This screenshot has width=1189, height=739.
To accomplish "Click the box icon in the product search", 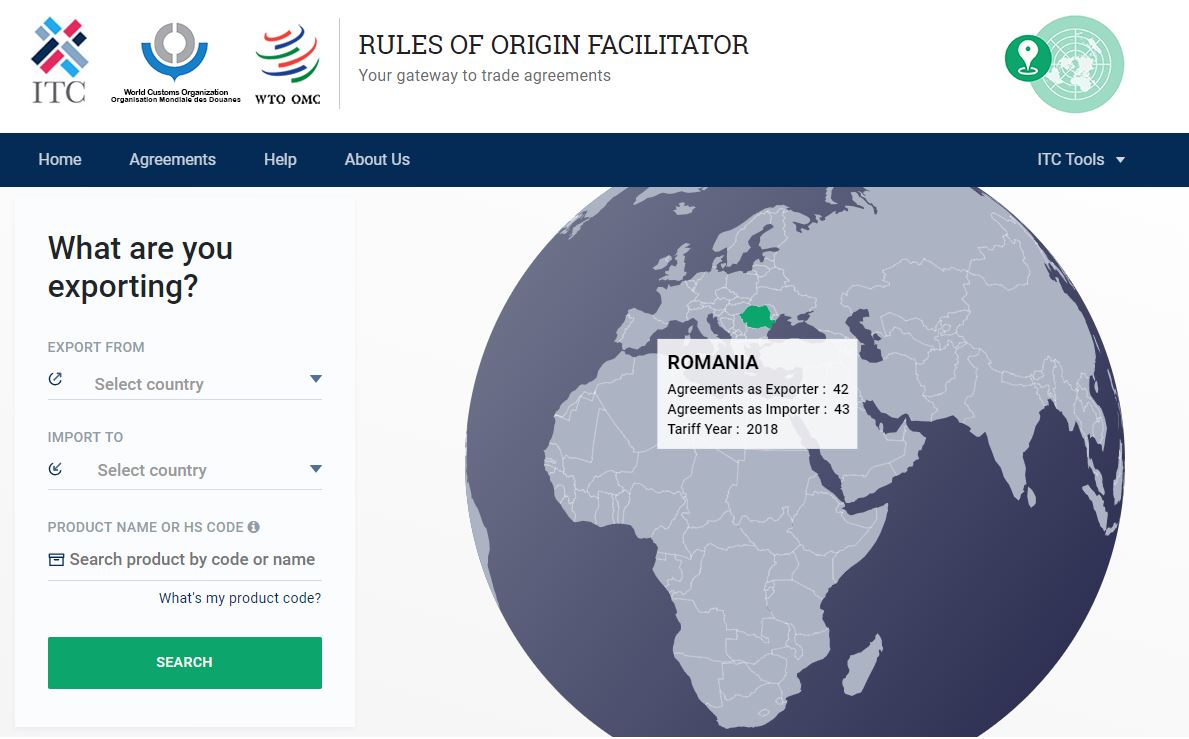I will tap(57, 560).
